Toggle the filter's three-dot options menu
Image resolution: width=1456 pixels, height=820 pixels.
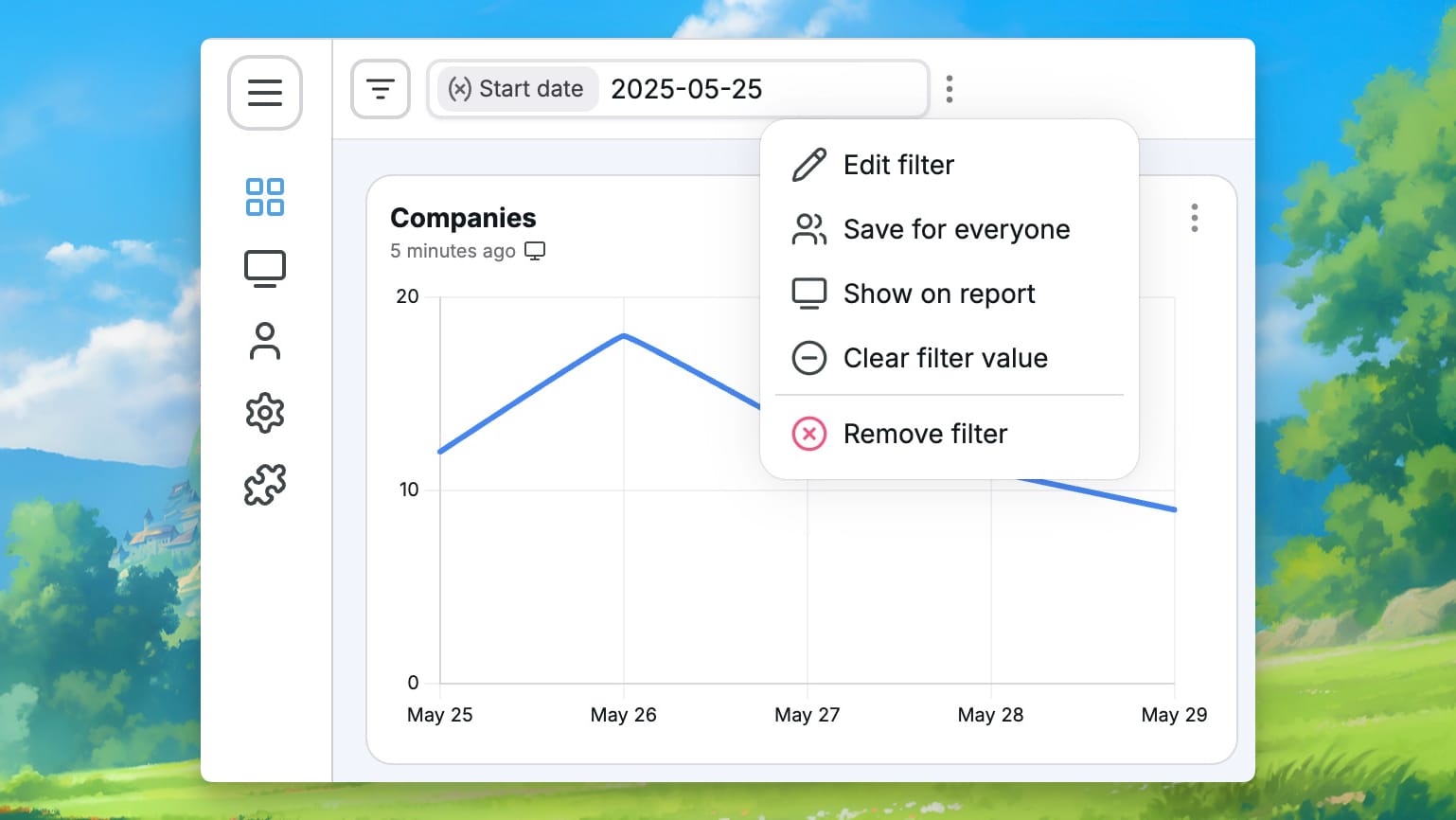coord(949,89)
